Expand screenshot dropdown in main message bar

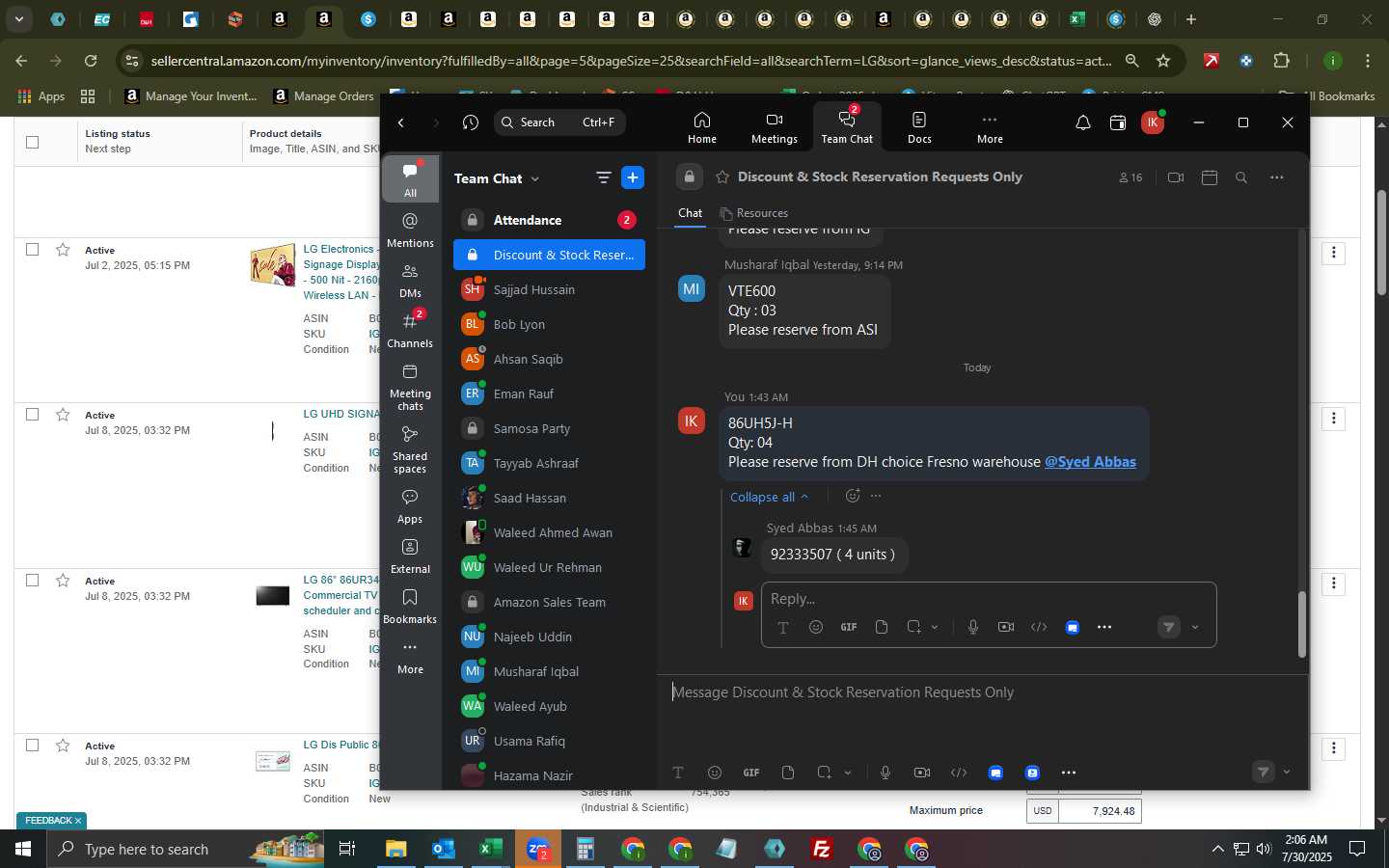[x=848, y=773]
